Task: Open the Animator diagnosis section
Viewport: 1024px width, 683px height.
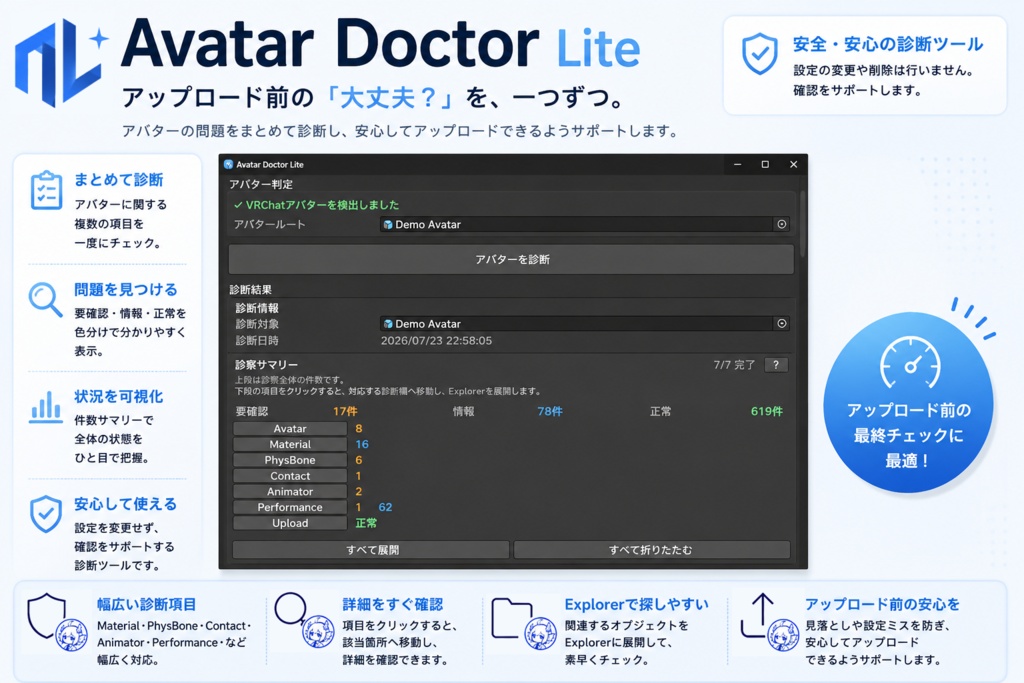Action: pos(290,492)
